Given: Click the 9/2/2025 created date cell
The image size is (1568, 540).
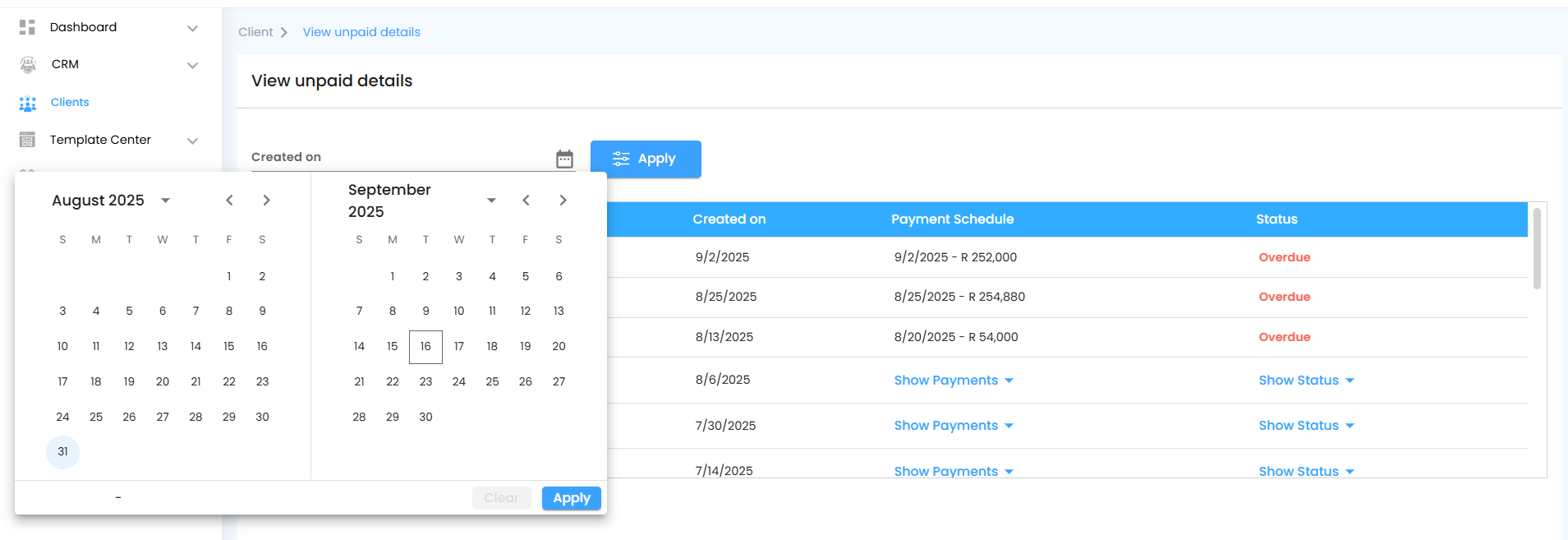Looking at the screenshot, I should tap(722, 257).
